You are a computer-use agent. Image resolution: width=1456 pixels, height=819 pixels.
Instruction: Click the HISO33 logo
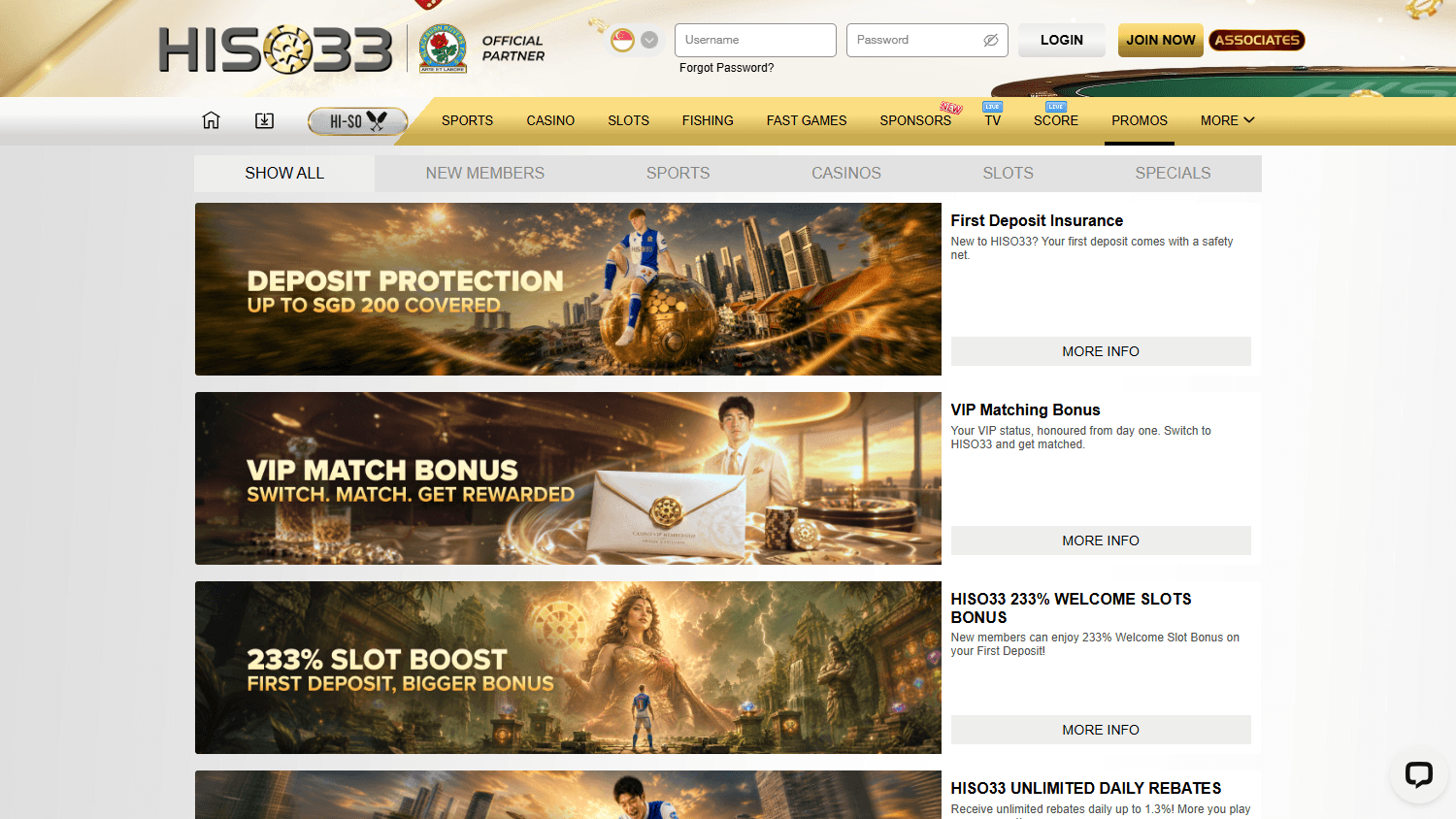276,49
